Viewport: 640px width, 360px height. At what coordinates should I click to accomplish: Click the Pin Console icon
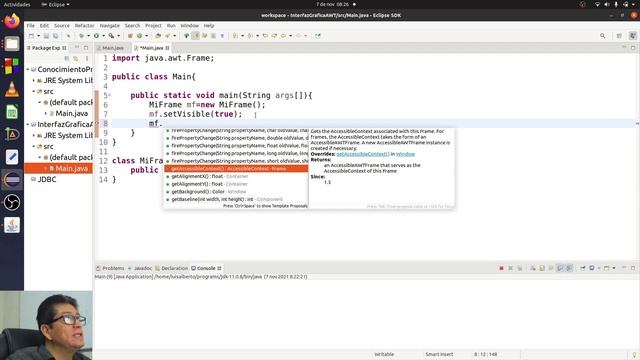coord(583,268)
